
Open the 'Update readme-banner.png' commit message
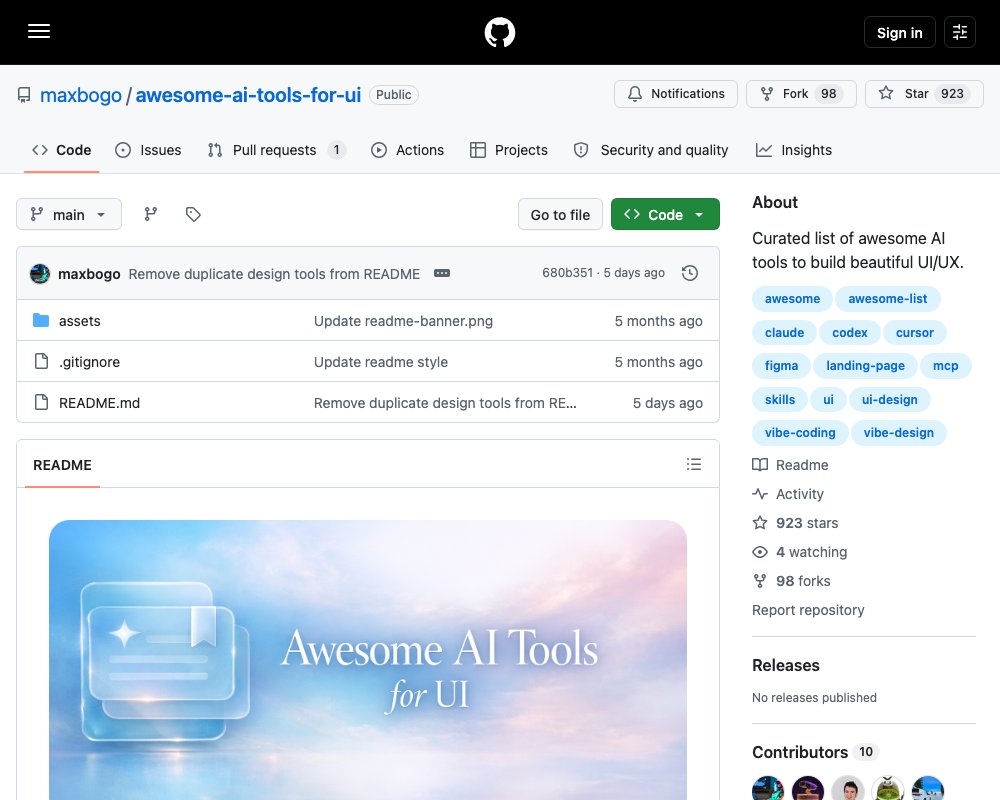click(x=403, y=321)
